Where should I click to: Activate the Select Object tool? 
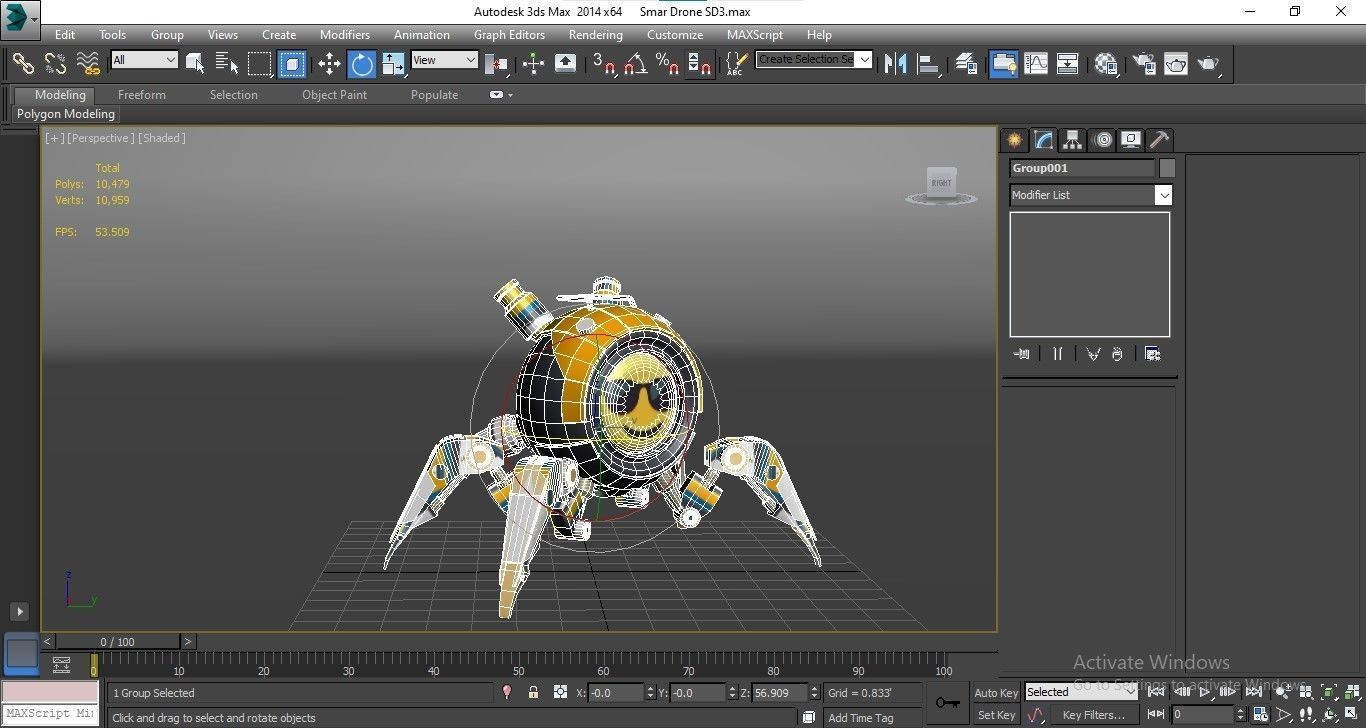[x=195, y=63]
